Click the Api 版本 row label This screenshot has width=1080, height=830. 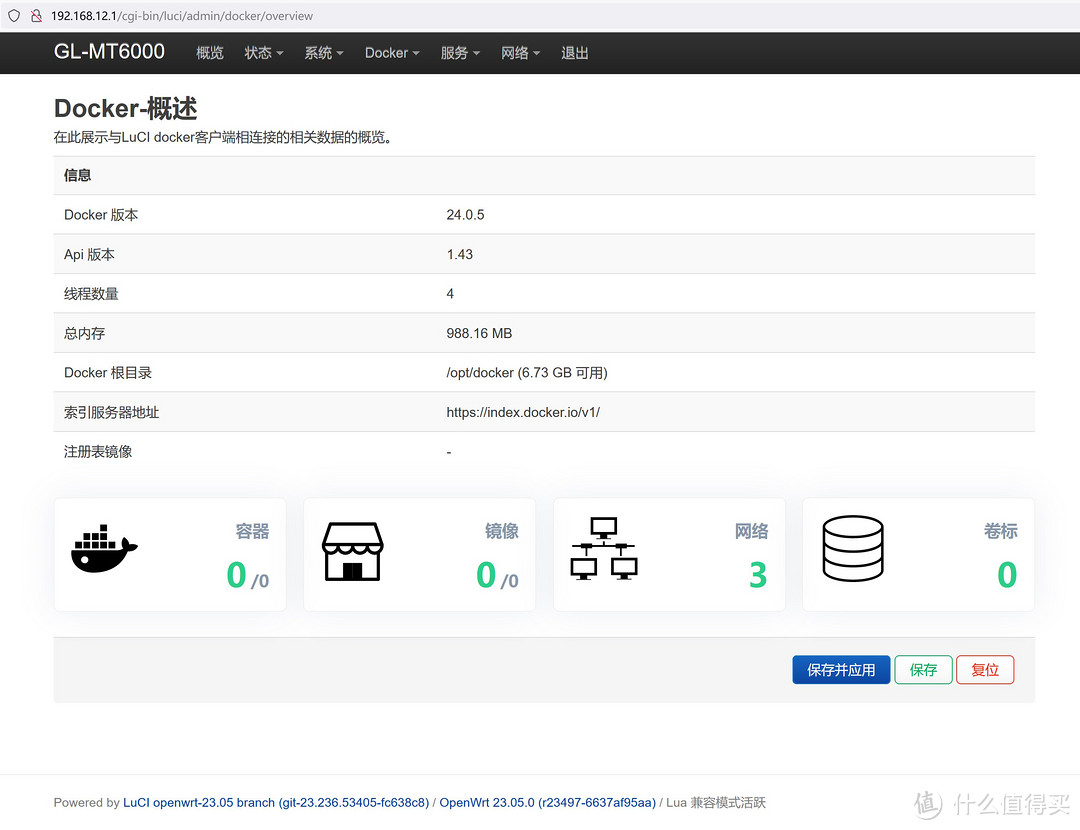pyautogui.click(x=89, y=254)
